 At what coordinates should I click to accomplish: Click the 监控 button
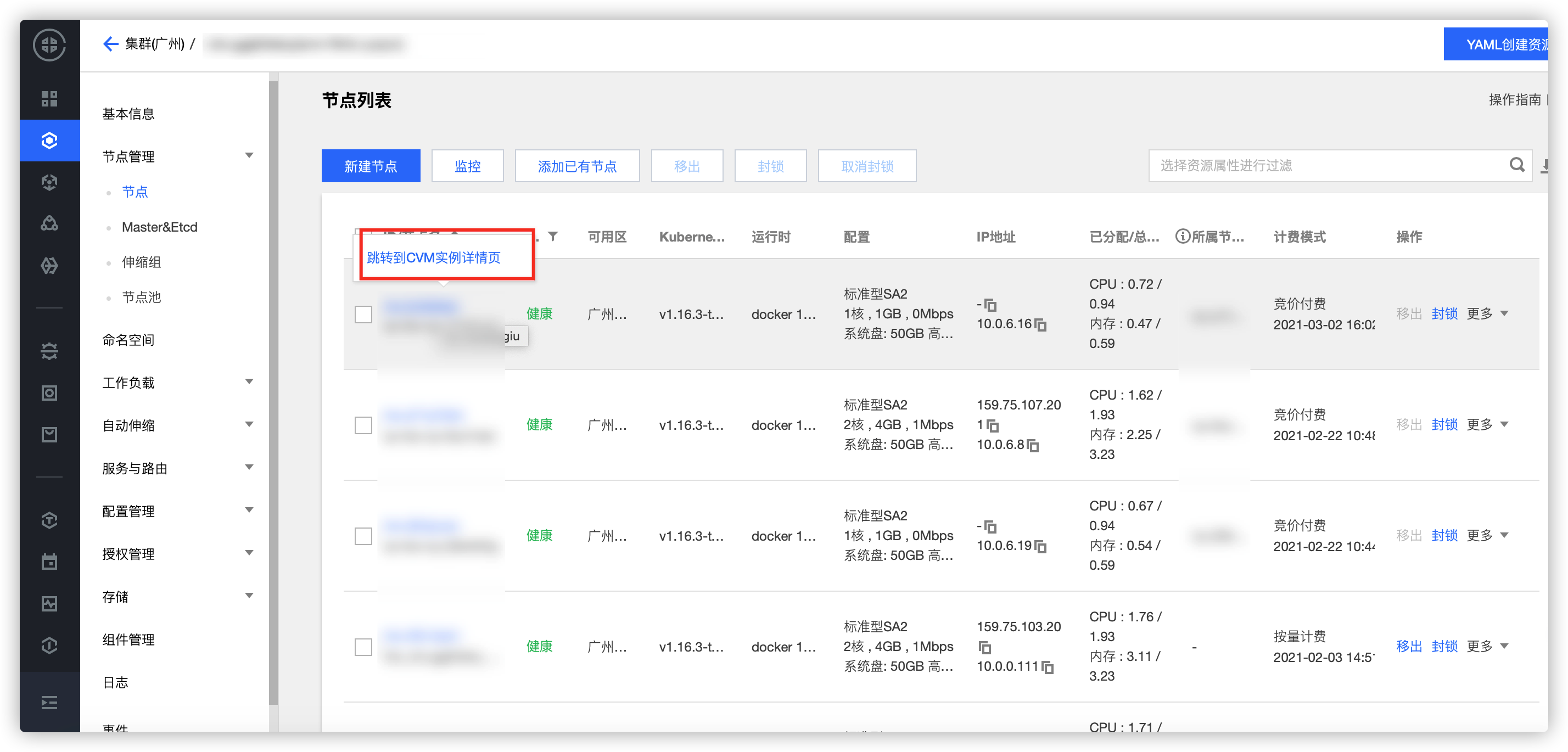coord(467,166)
